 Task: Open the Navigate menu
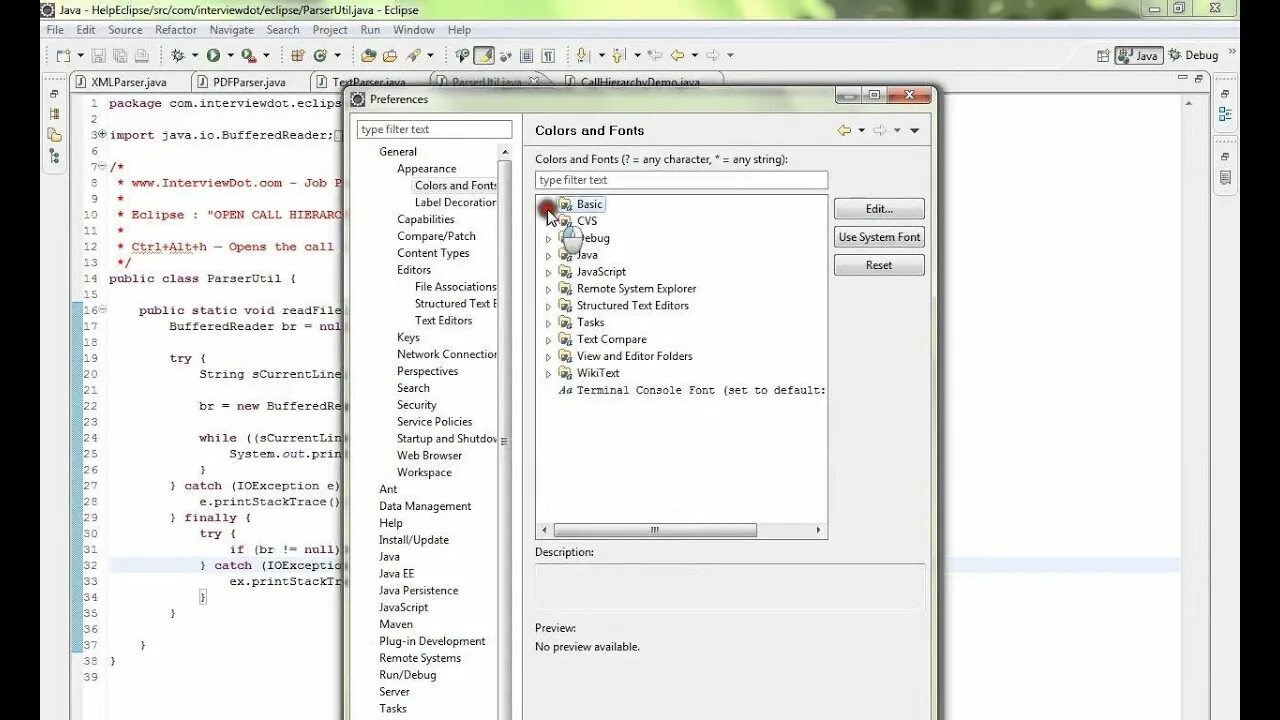click(x=232, y=30)
